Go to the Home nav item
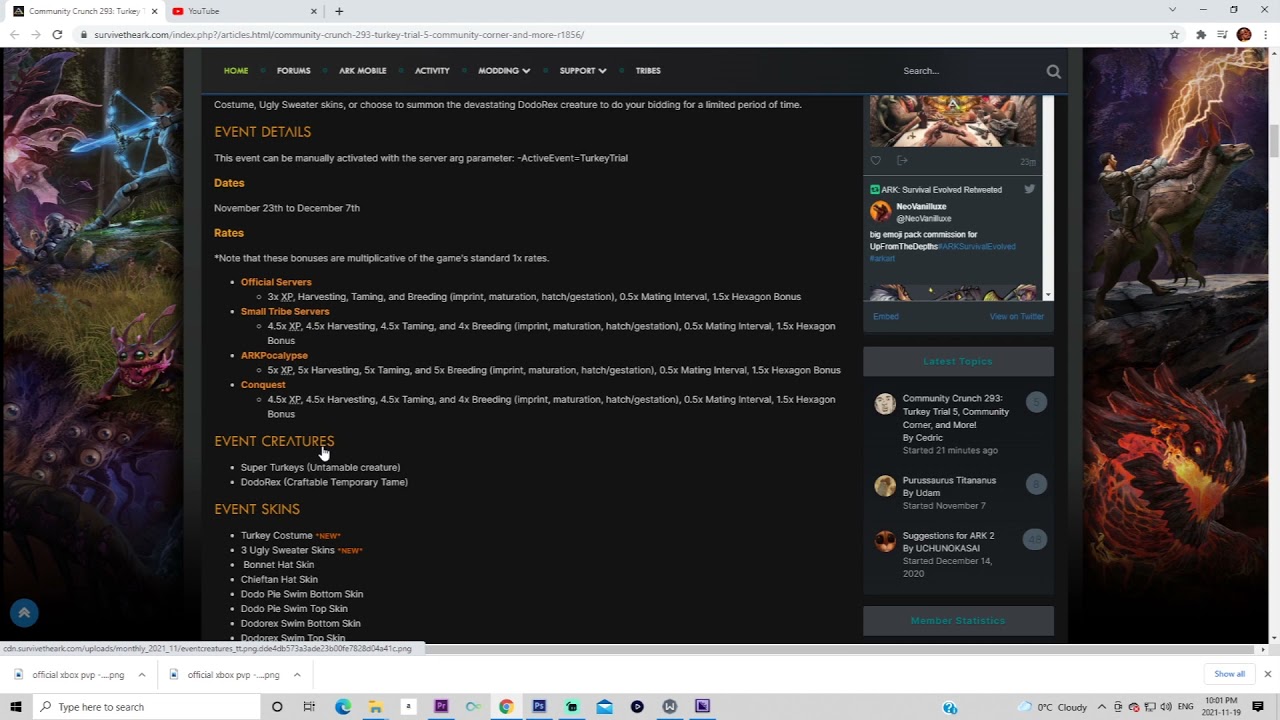This screenshot has width=1280, height=720. click(236, 71)
